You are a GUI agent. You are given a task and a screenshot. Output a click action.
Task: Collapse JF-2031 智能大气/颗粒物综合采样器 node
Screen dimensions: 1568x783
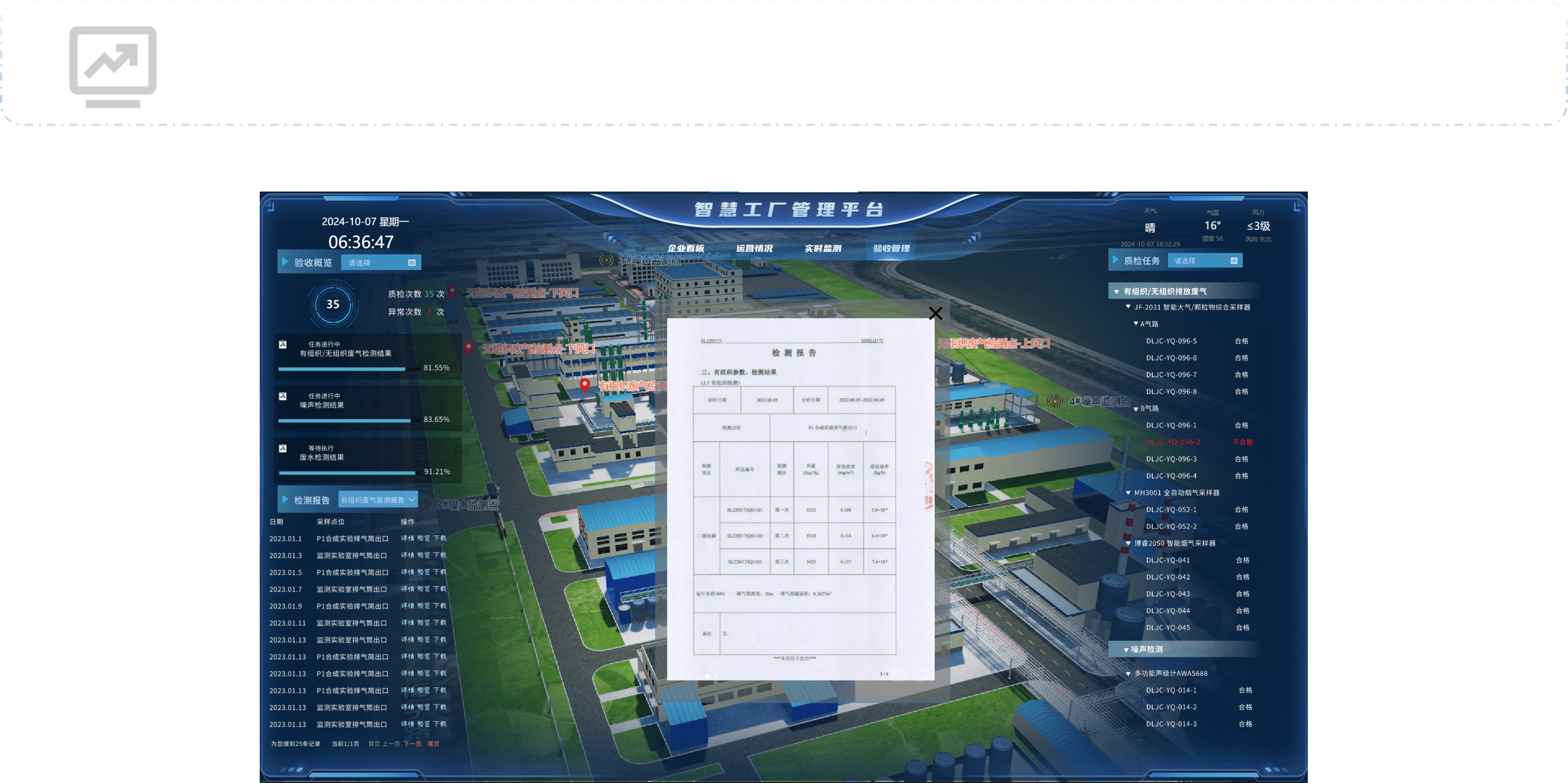pos(1128,307)
